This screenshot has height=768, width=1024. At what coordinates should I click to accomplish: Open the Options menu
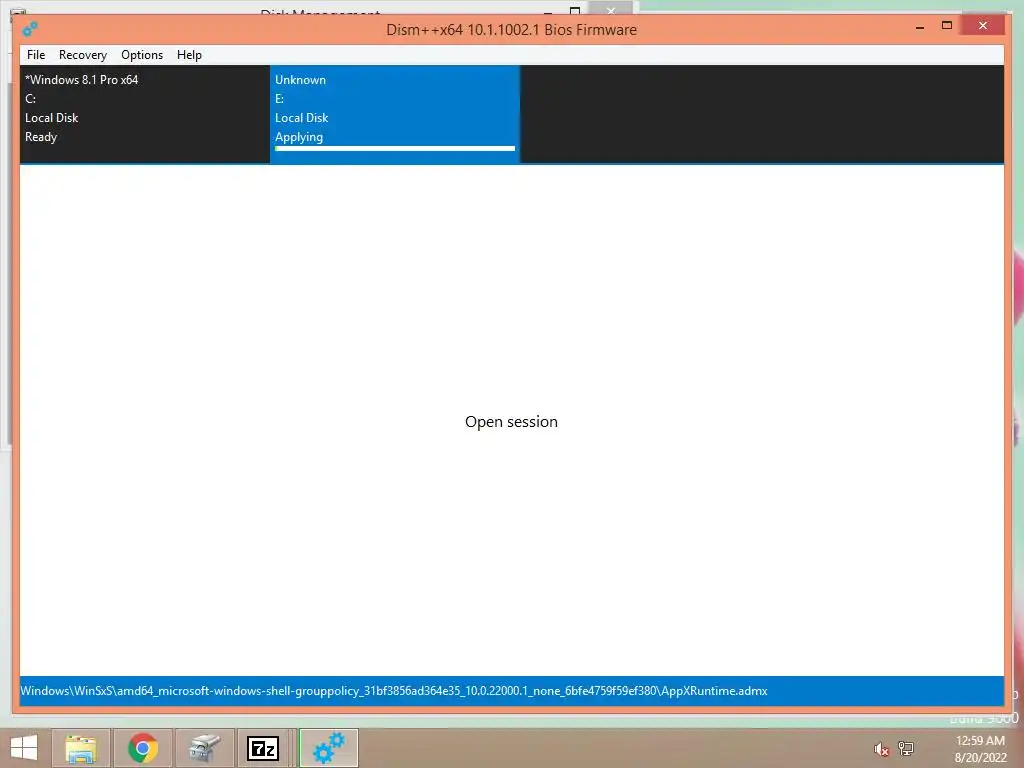[x=142, y=55]
